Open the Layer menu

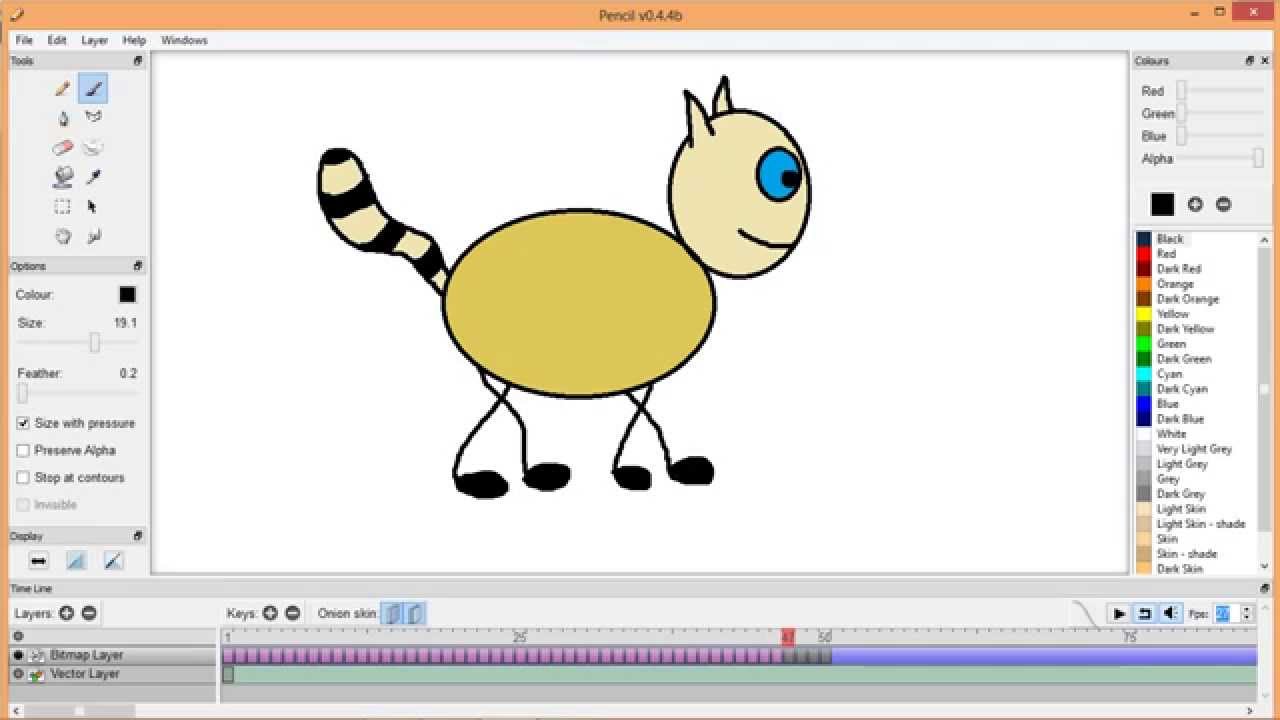point(94,40)
